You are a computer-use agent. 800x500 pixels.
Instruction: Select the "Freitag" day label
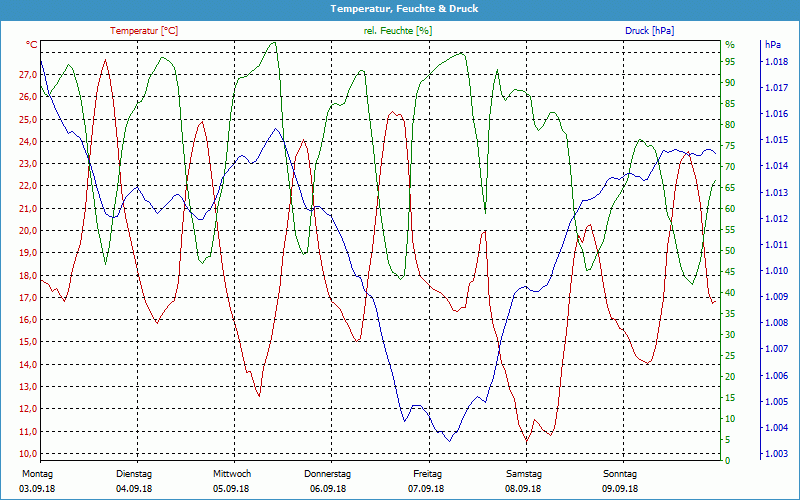(x=428, y=474)
